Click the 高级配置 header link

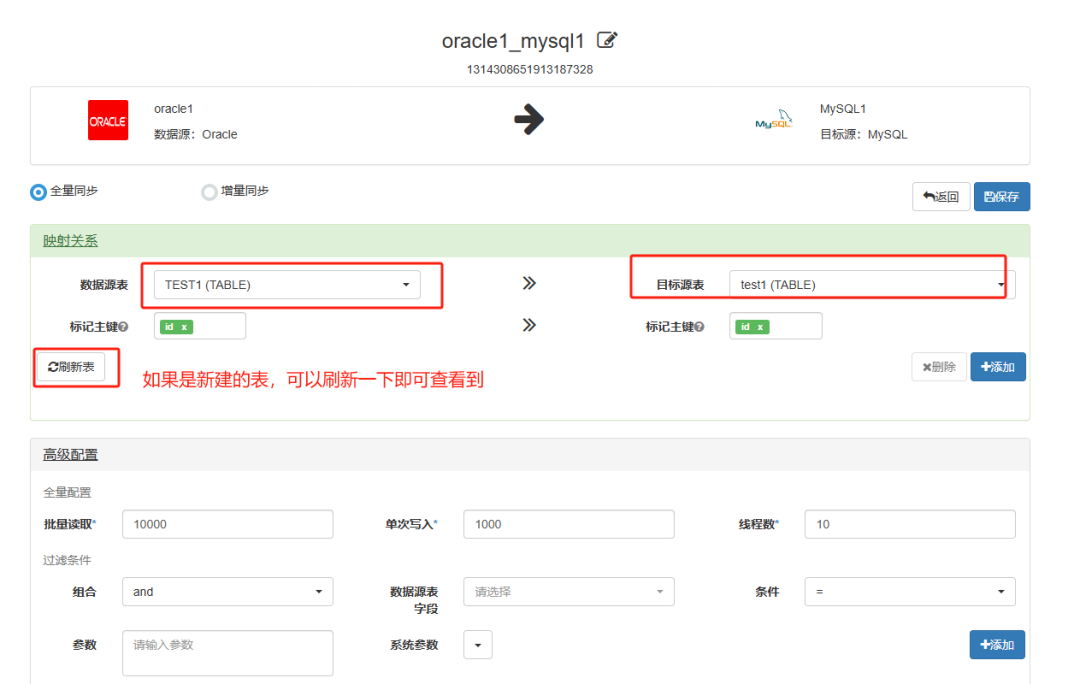click(70, 455)
